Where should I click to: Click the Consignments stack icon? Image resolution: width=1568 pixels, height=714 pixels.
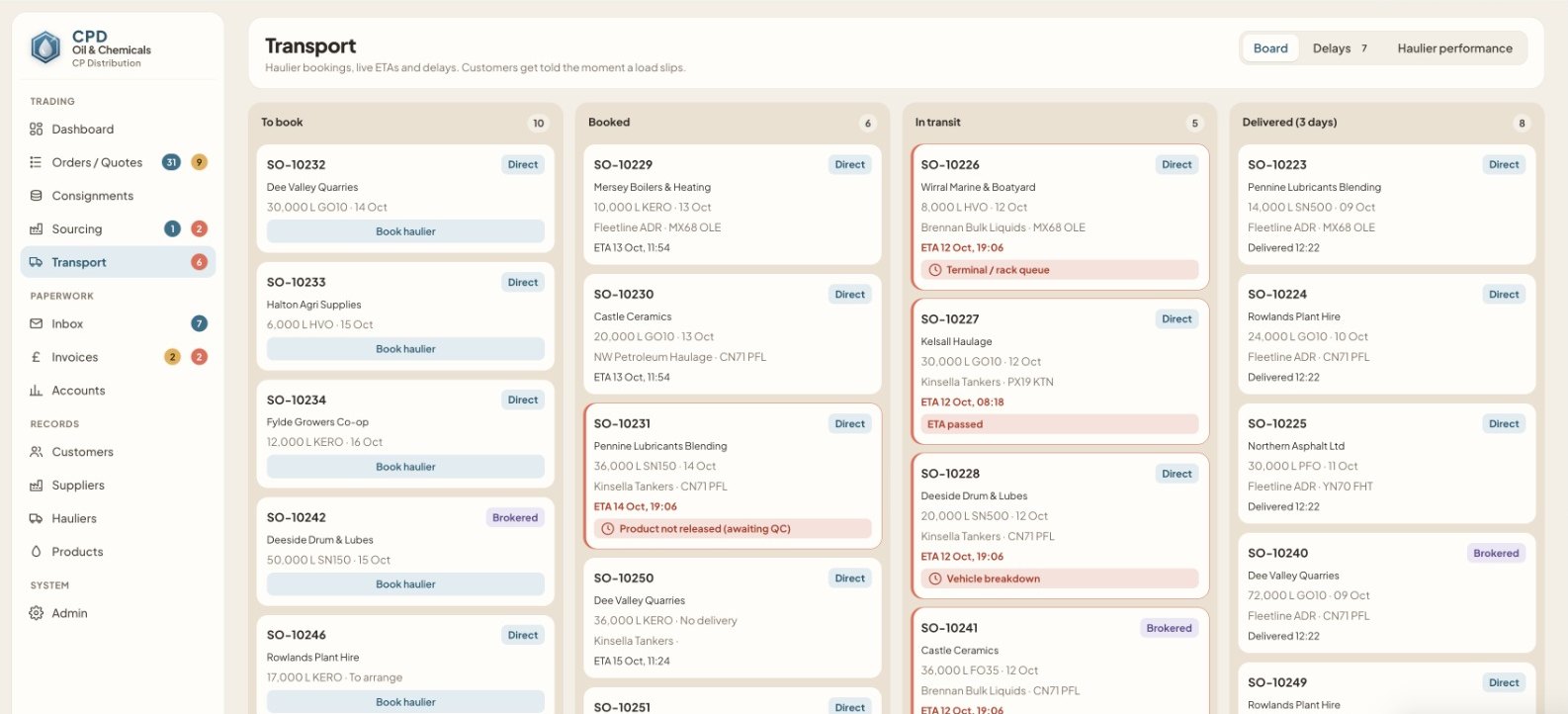click(x=36, y=196)
